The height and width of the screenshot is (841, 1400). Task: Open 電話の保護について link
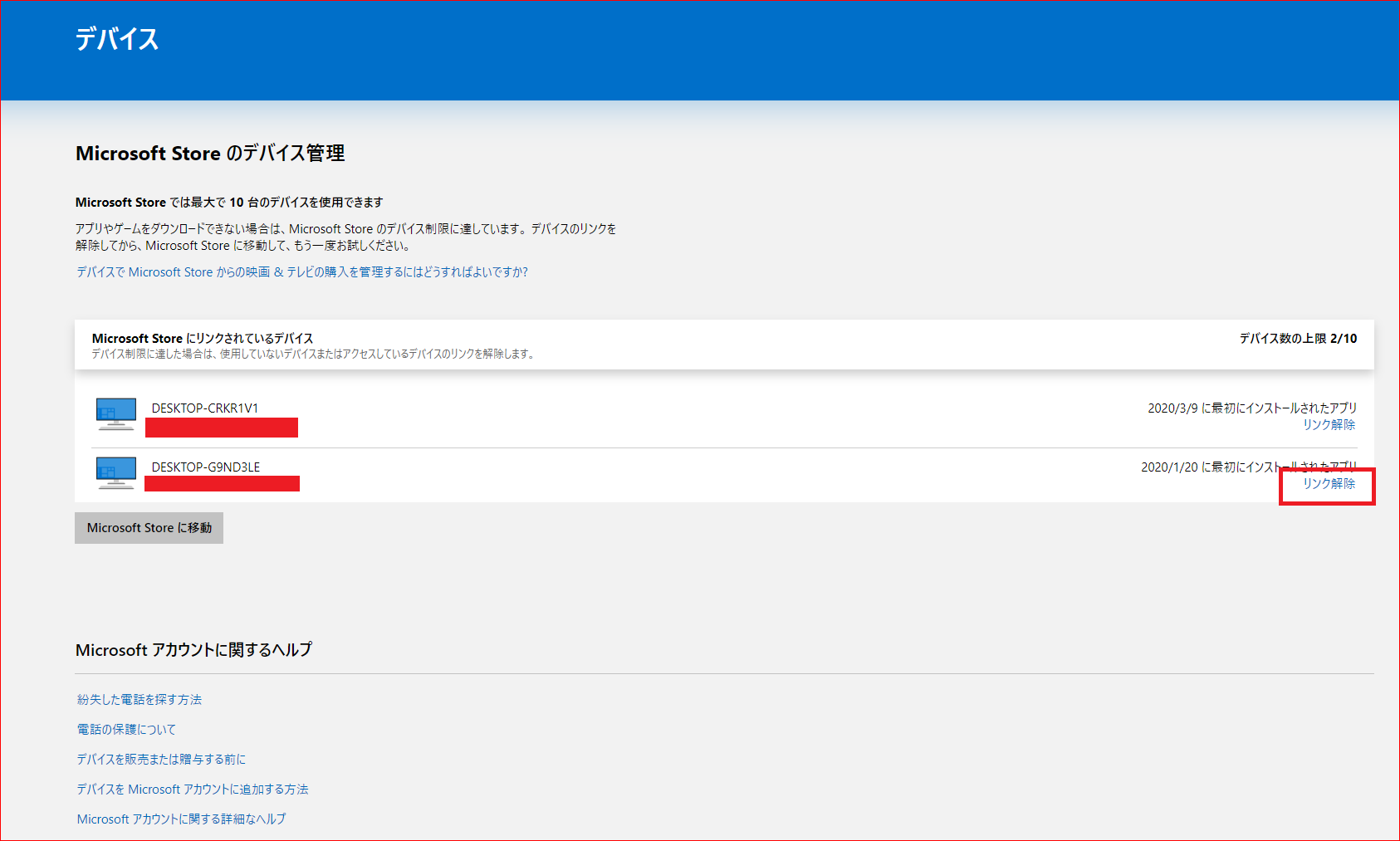pyautogui.click(x=126, y=730)
